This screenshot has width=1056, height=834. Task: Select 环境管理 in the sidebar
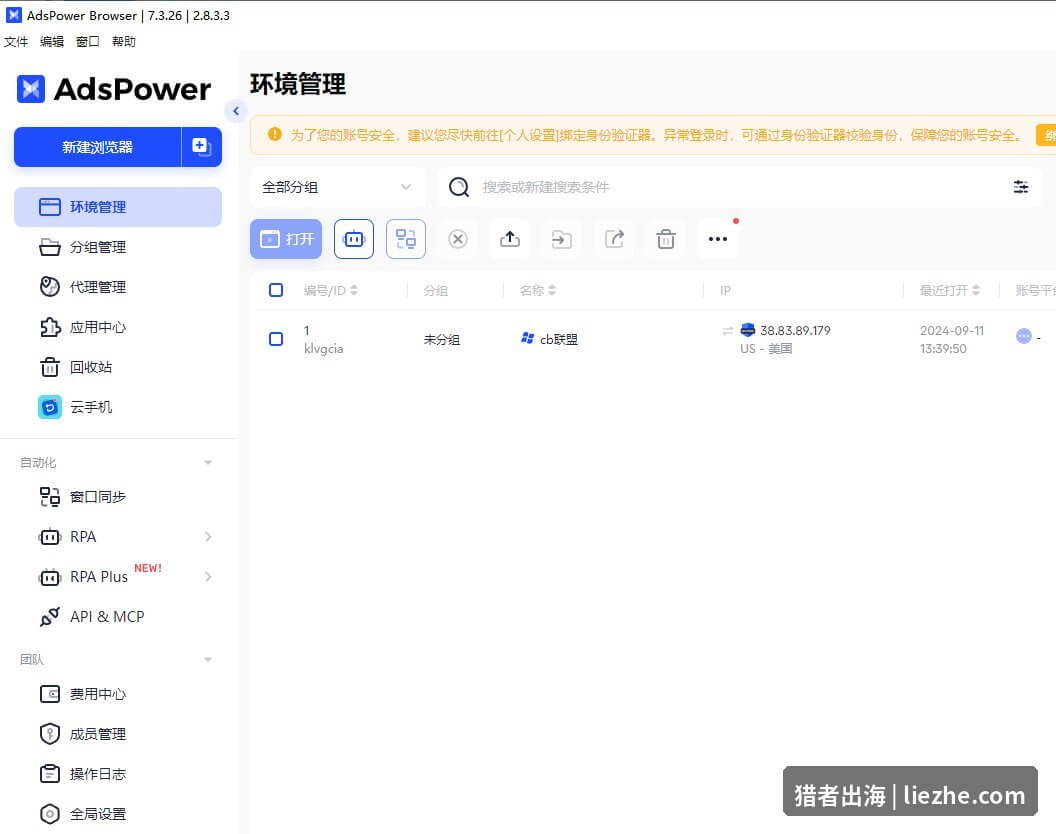pos(118,207)
